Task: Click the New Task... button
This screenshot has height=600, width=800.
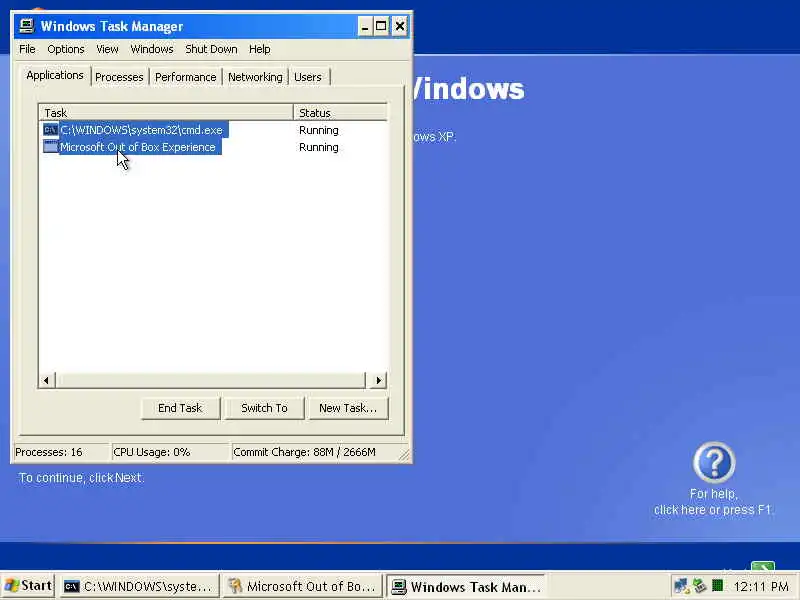Action: 348,408
